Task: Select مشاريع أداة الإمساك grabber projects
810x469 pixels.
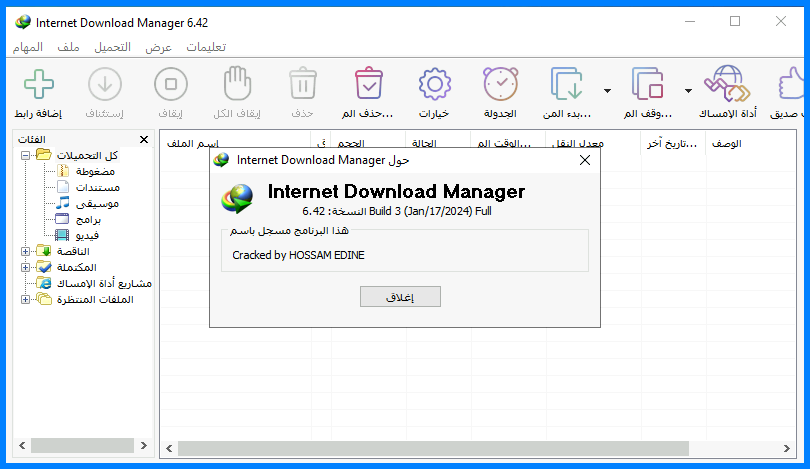Action: [x=104, y=283]
